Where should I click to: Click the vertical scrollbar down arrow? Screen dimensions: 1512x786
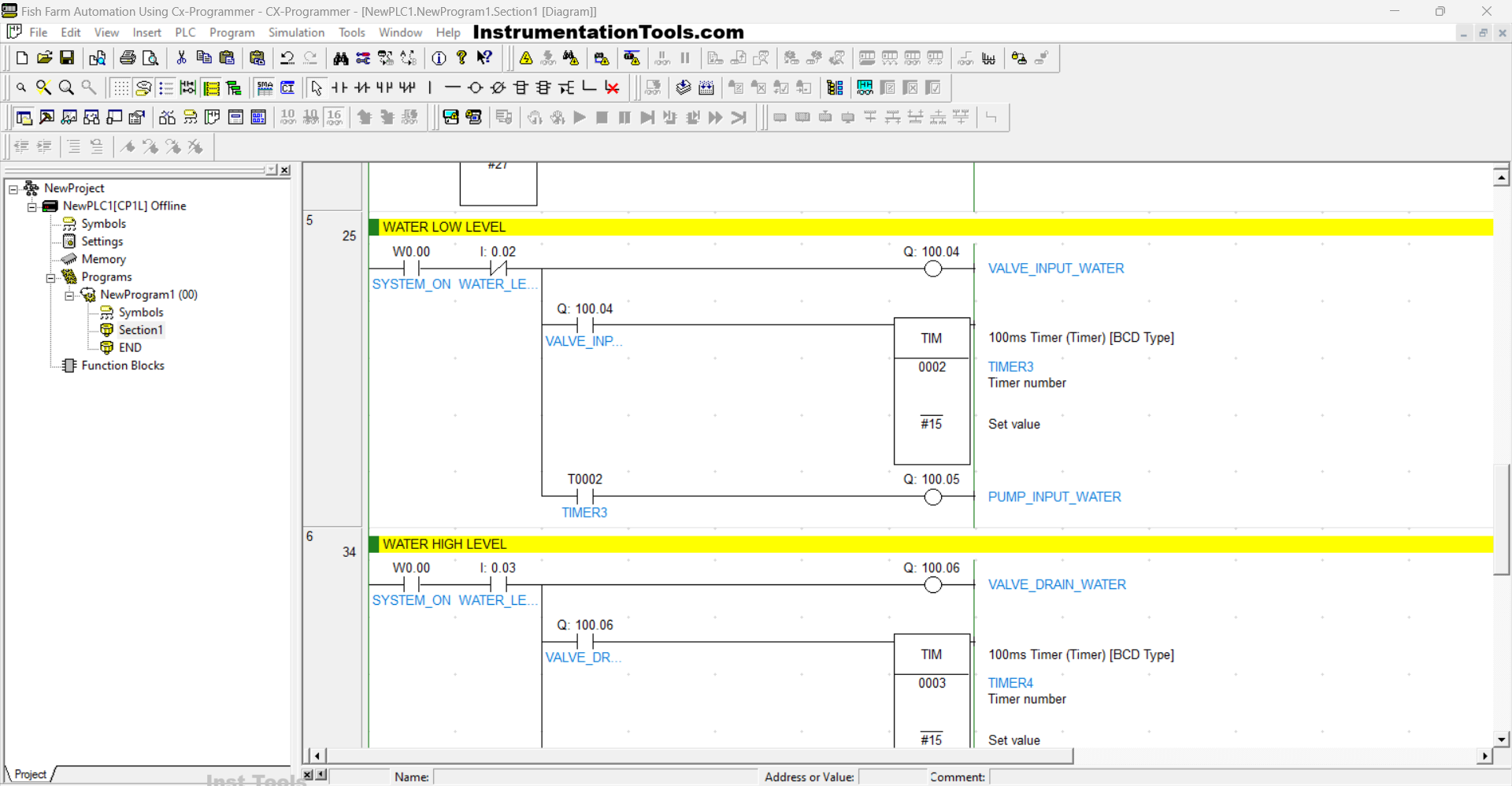1501,740
